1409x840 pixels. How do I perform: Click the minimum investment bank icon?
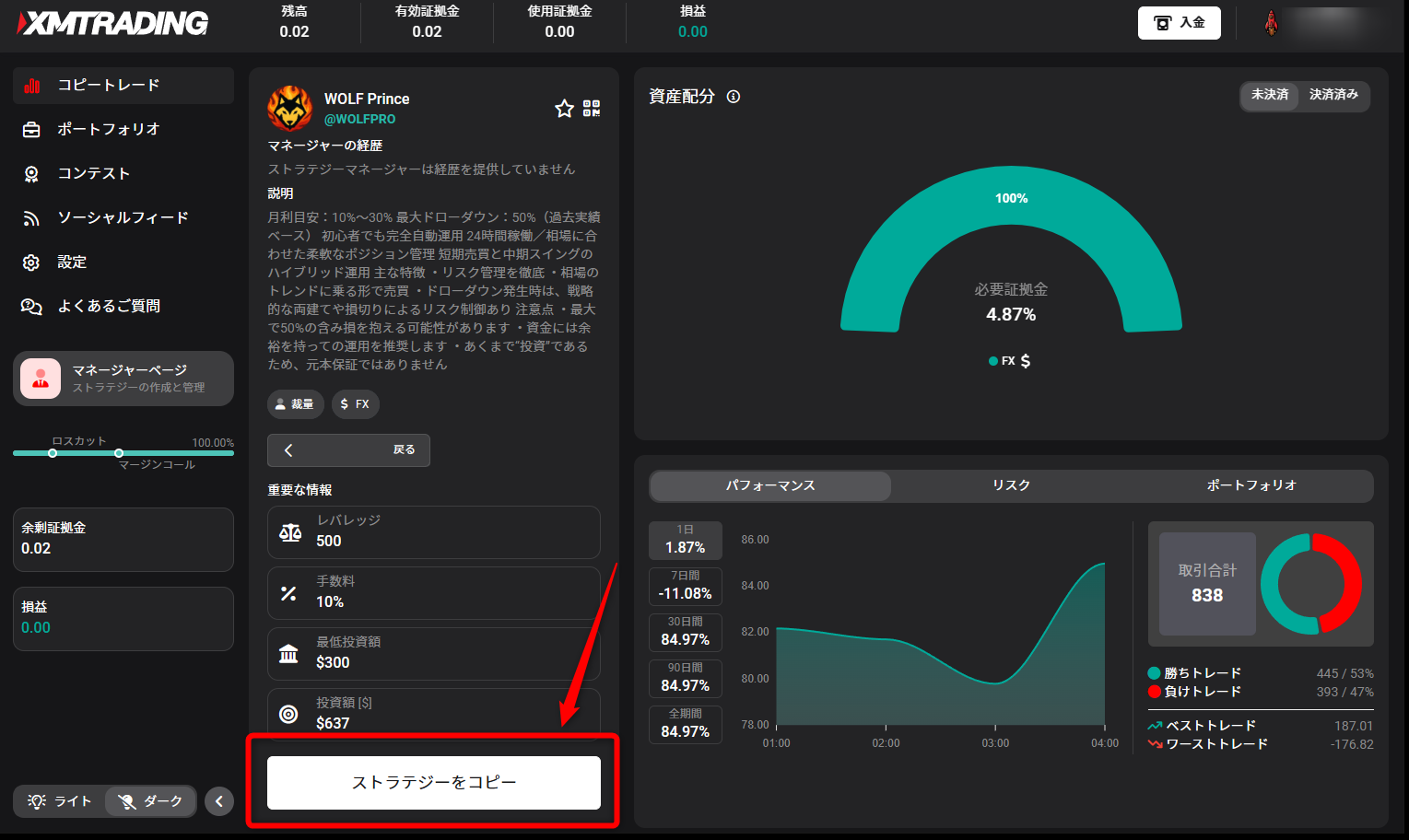(288, 654)
